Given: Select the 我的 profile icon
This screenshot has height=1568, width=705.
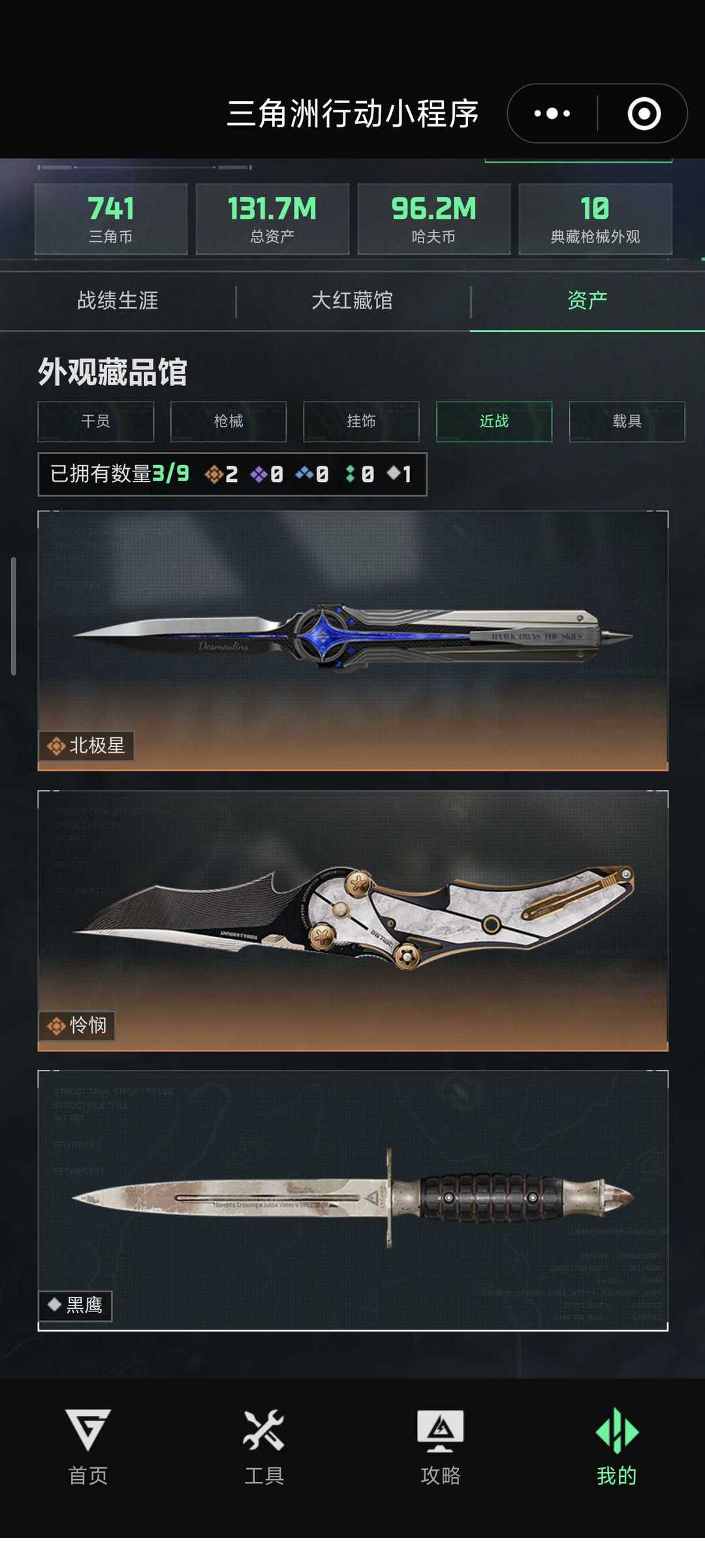Looking at the screenshot, I should 617,1430.
